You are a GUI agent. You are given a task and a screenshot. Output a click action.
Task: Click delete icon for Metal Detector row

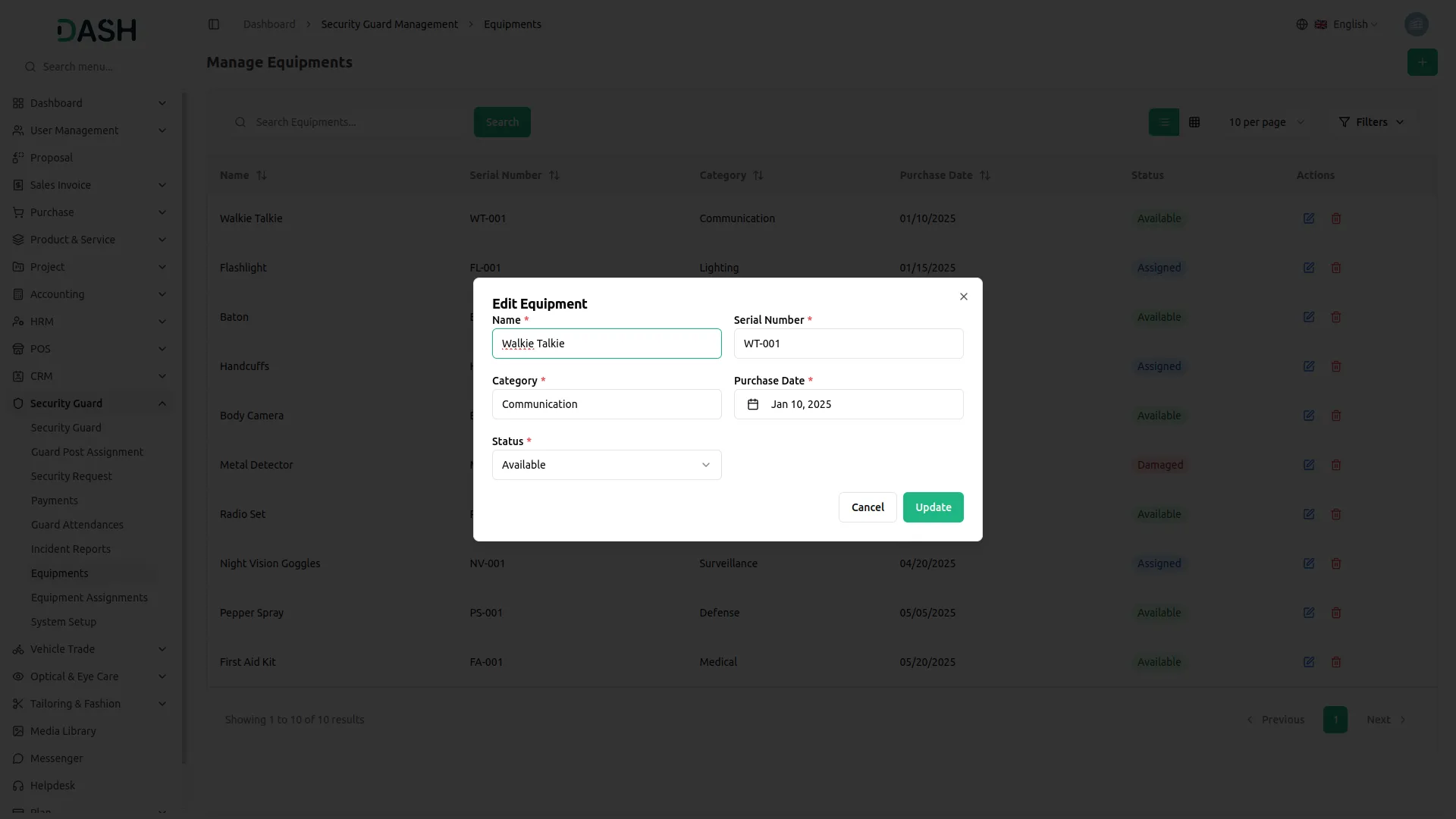[1335, 465]
